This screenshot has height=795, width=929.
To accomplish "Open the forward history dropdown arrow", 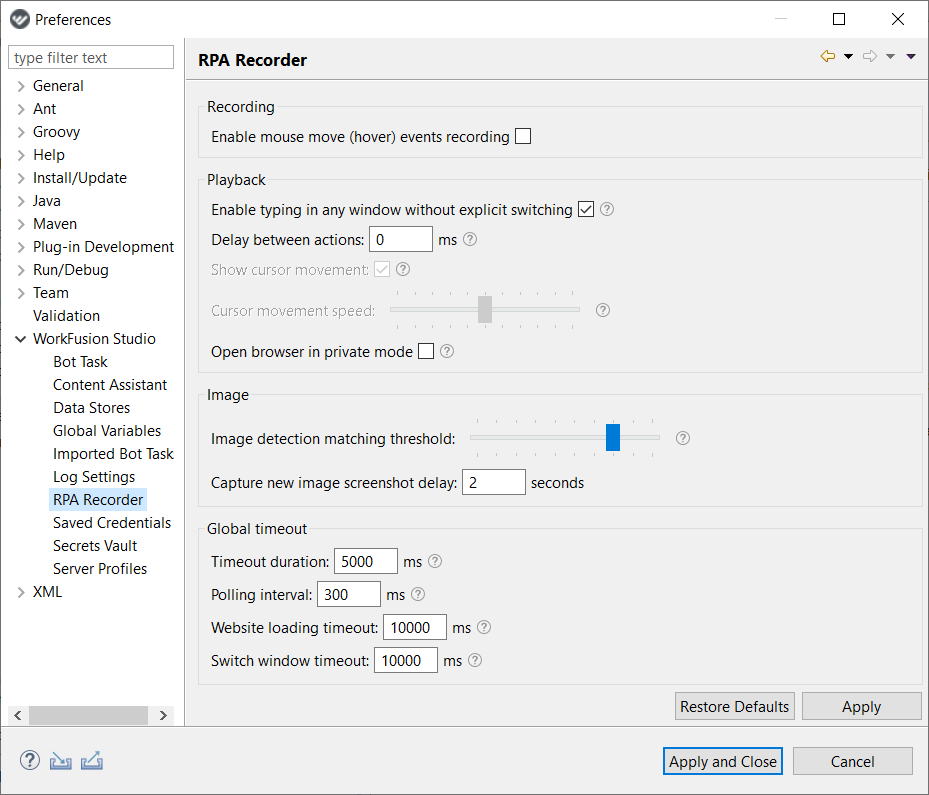I will tap(890, 56).
